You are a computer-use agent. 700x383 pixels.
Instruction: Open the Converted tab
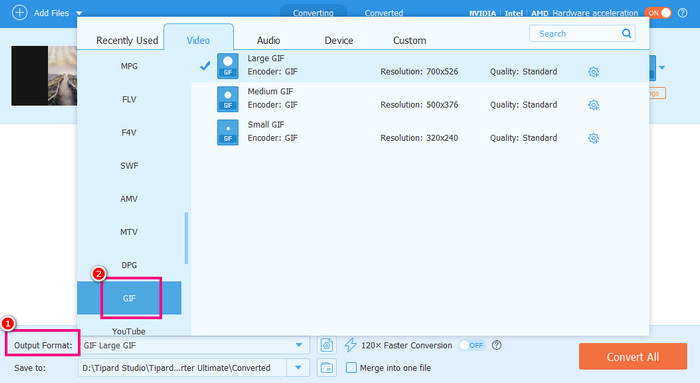384,13
